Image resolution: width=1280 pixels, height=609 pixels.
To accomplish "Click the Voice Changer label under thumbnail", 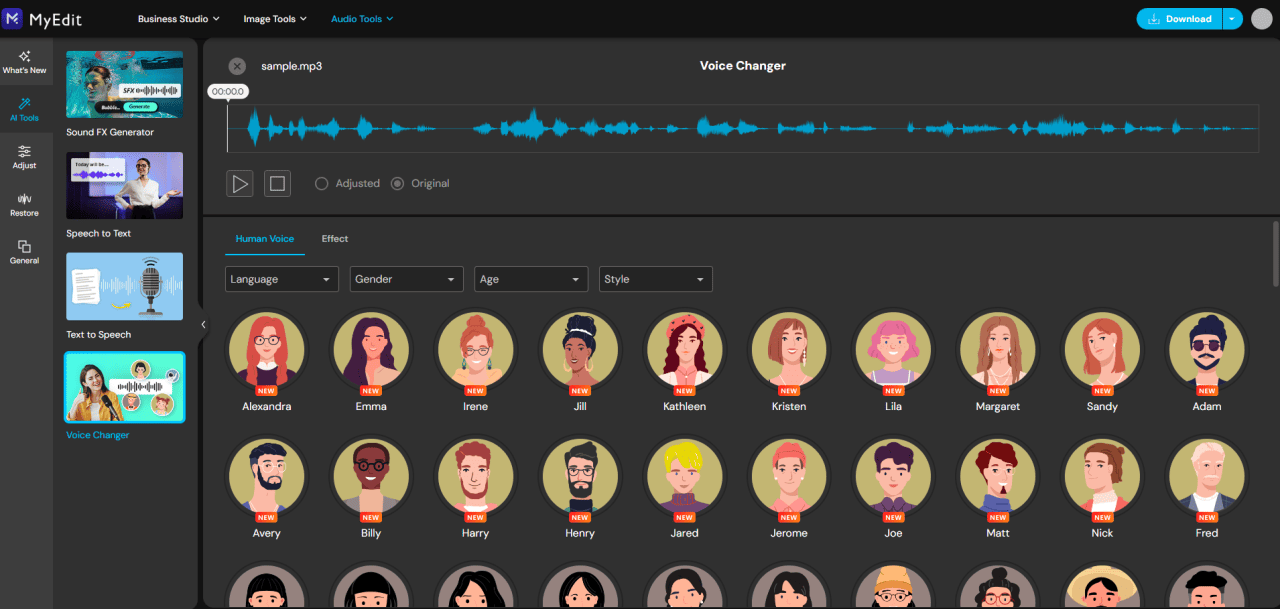I will coord(98,435).
